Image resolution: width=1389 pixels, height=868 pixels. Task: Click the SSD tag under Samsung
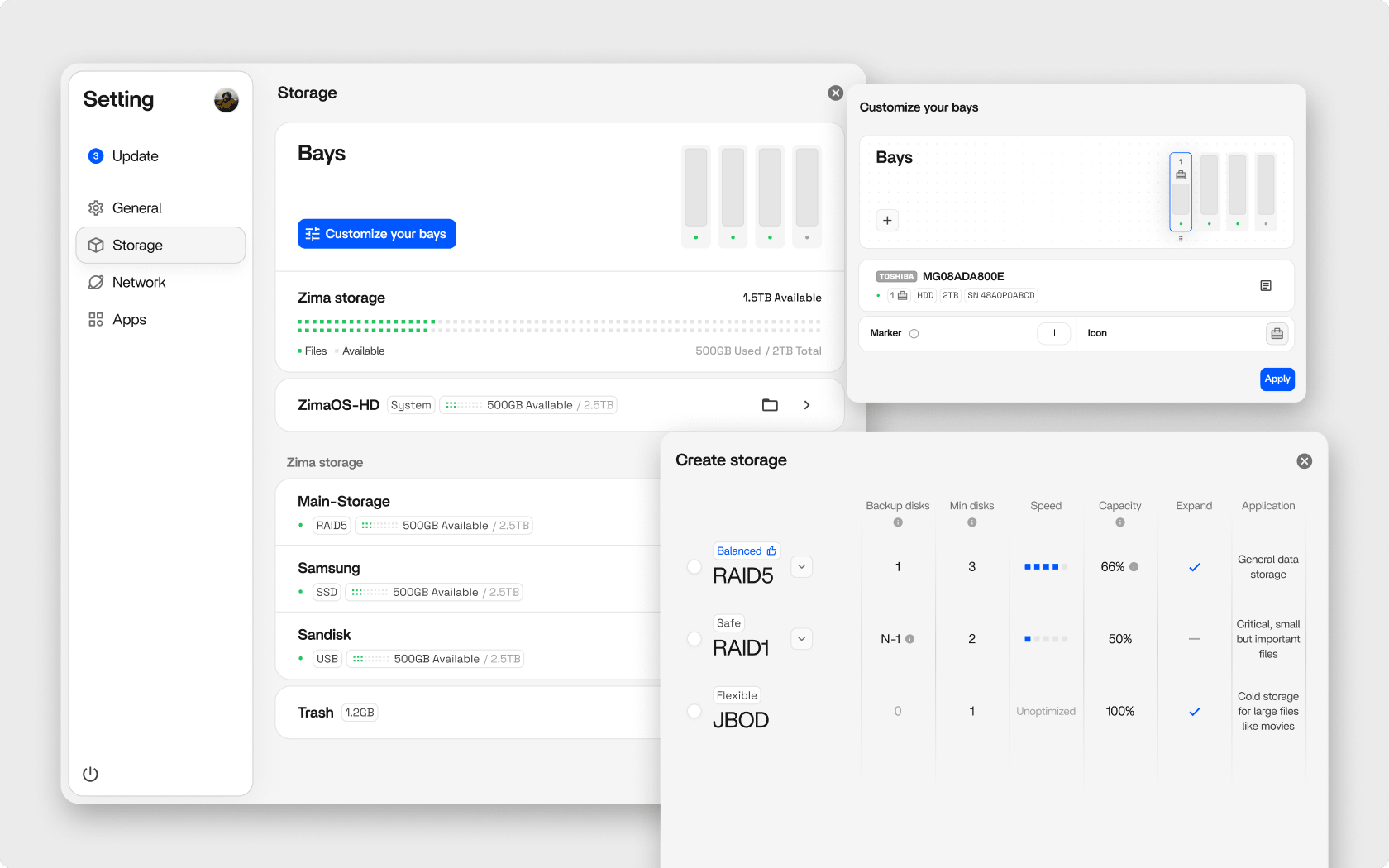(x=327, y=593)
